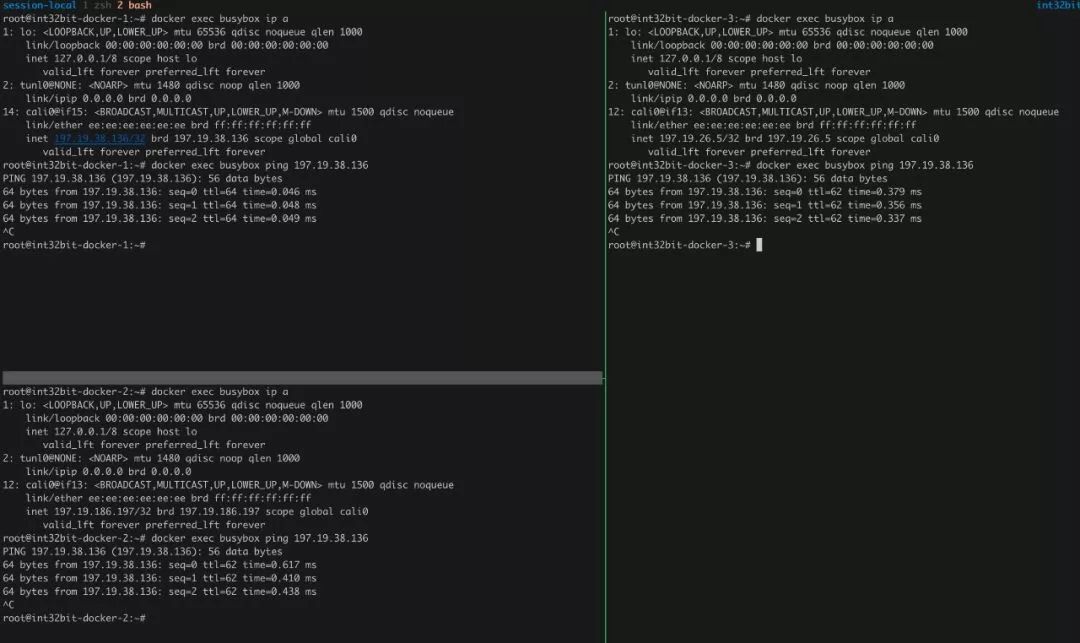Click the ping reply with time=0.048 ms
This screenshot has height=643, width=1080.
click(160, 205)
